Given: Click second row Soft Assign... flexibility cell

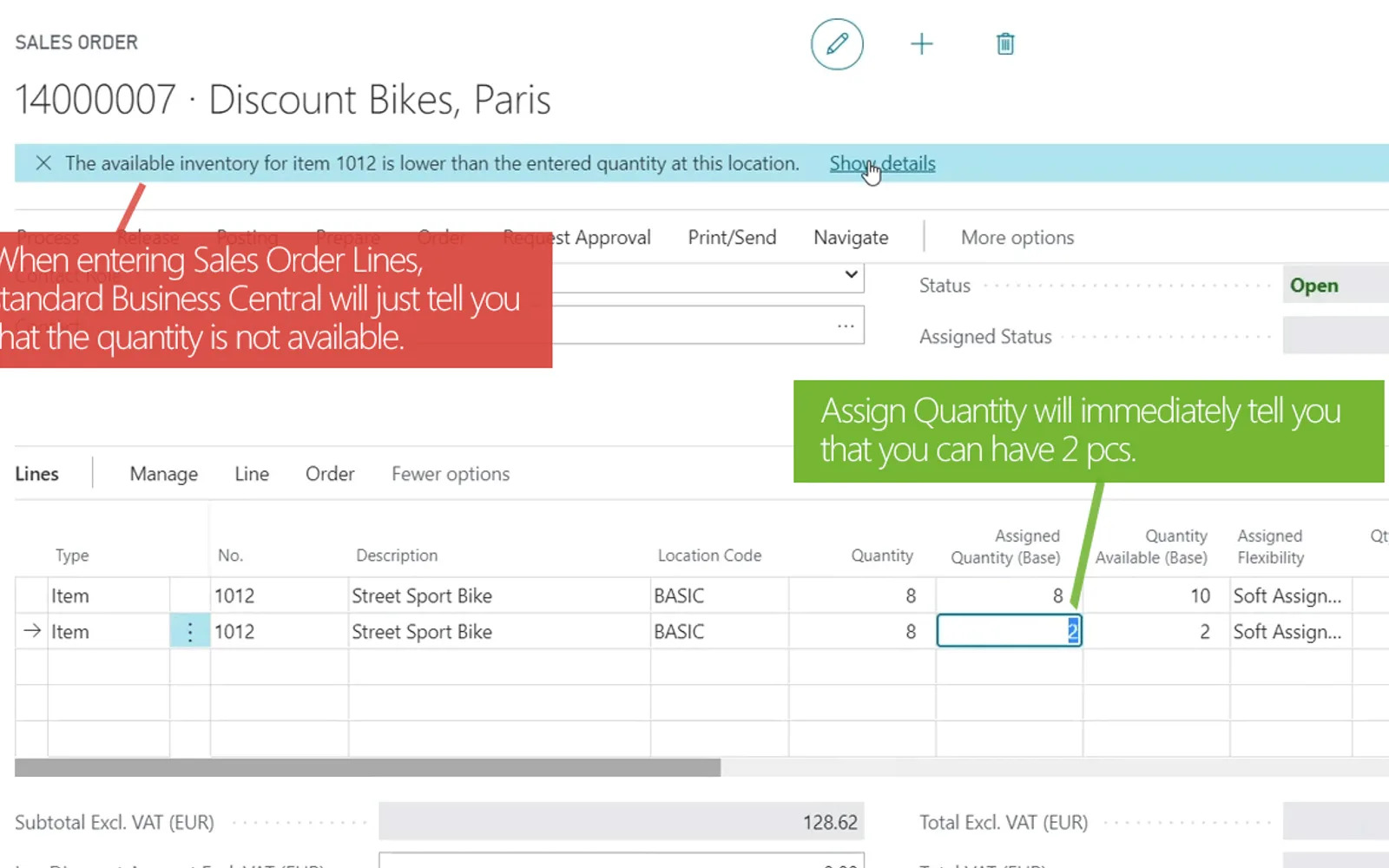Looking at the screenshot, I should coord(1290,631).
